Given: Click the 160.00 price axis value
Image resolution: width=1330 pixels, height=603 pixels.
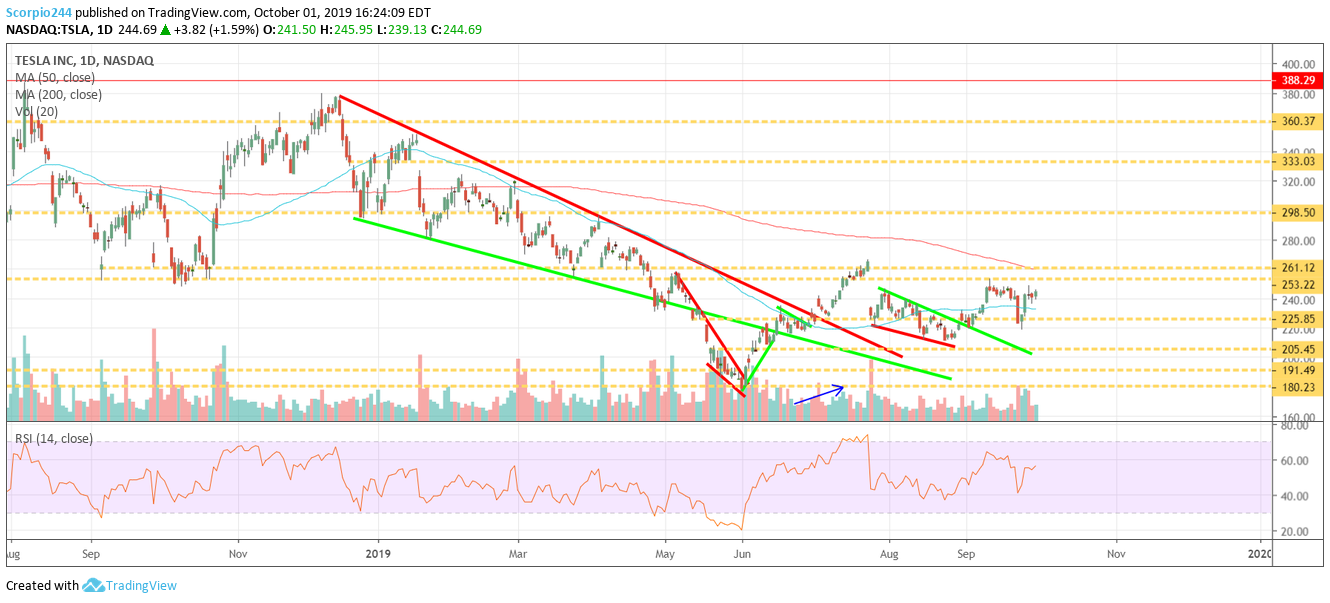Looking at the screenshot, I should pyautogui.click(x=1299, y=417).
